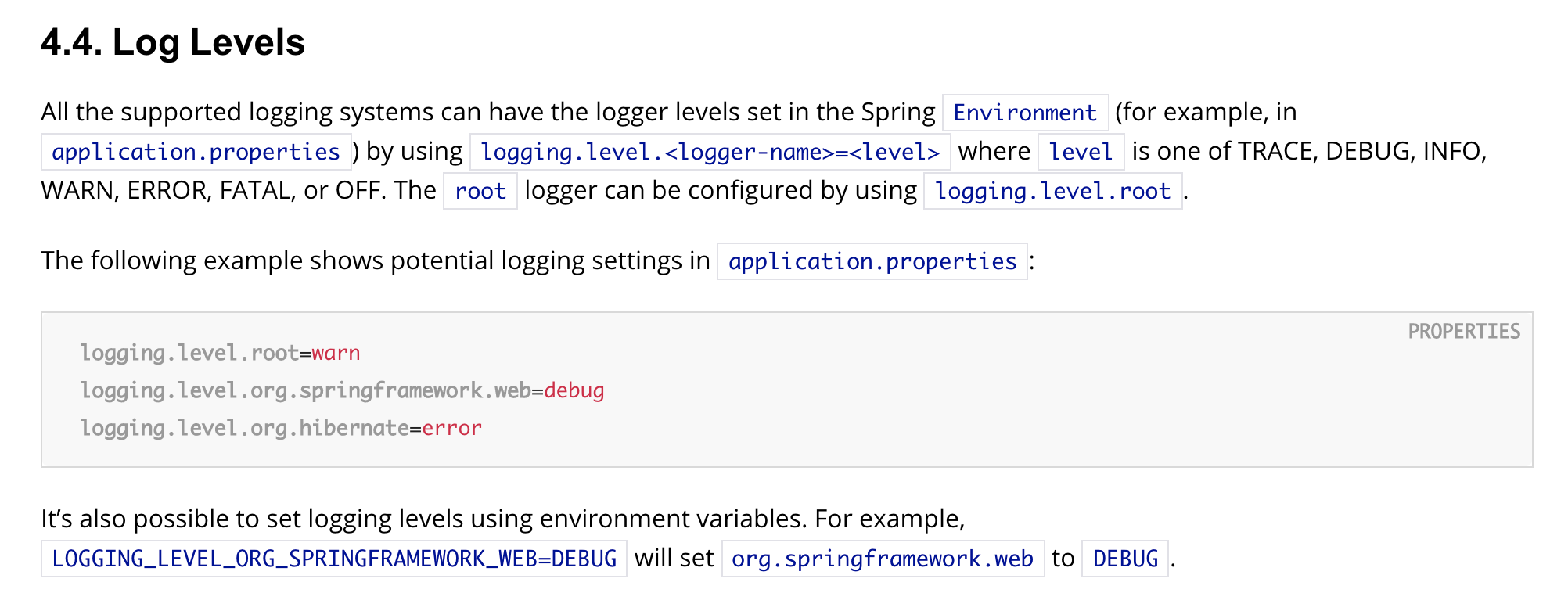Image resolution: width=1568 pixels, height=593 pixels.
Task: Click "logging.level.org.springframework.web" key in code block
Action: 305,390
